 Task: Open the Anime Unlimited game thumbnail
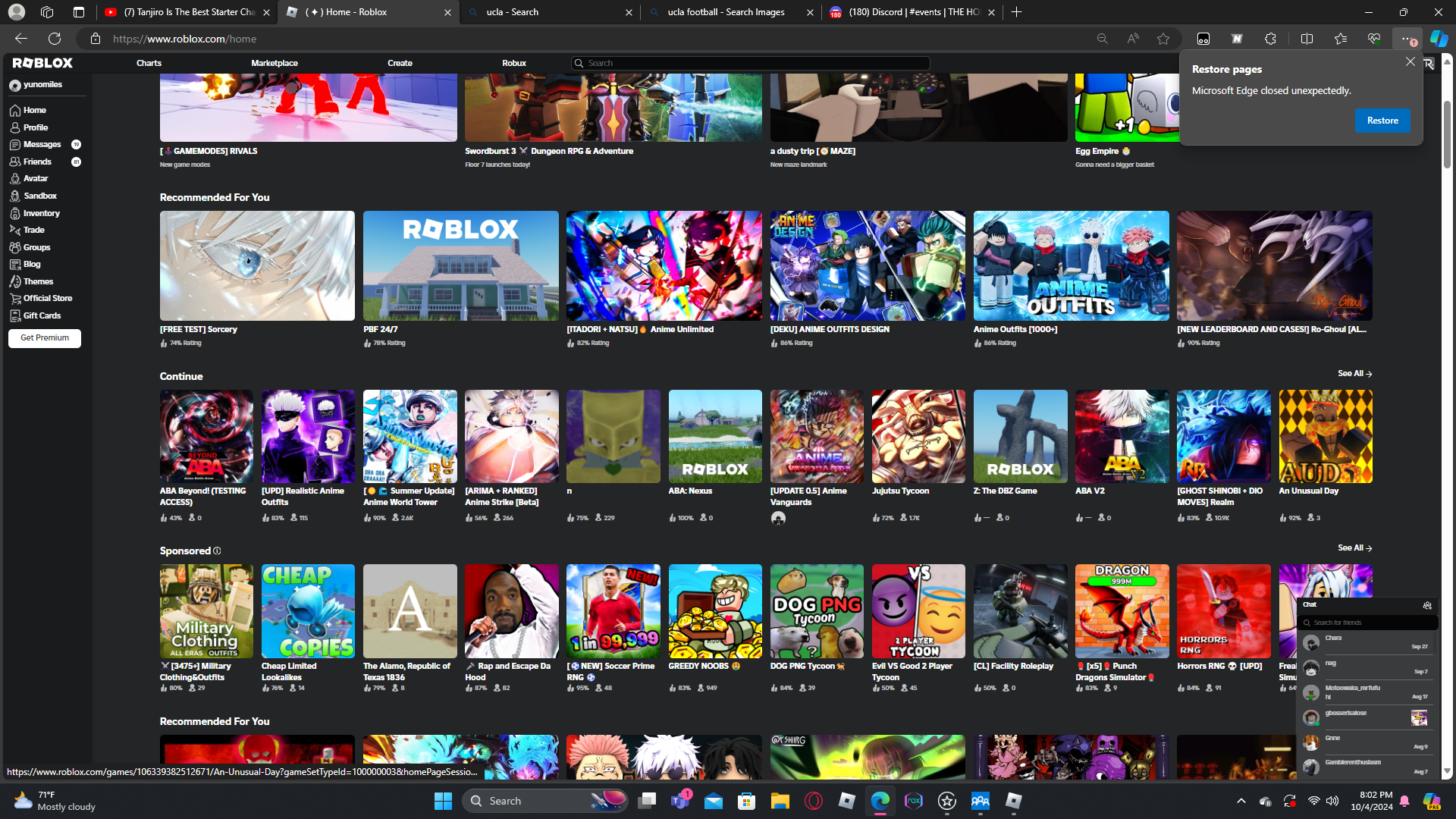pos(664,265)
